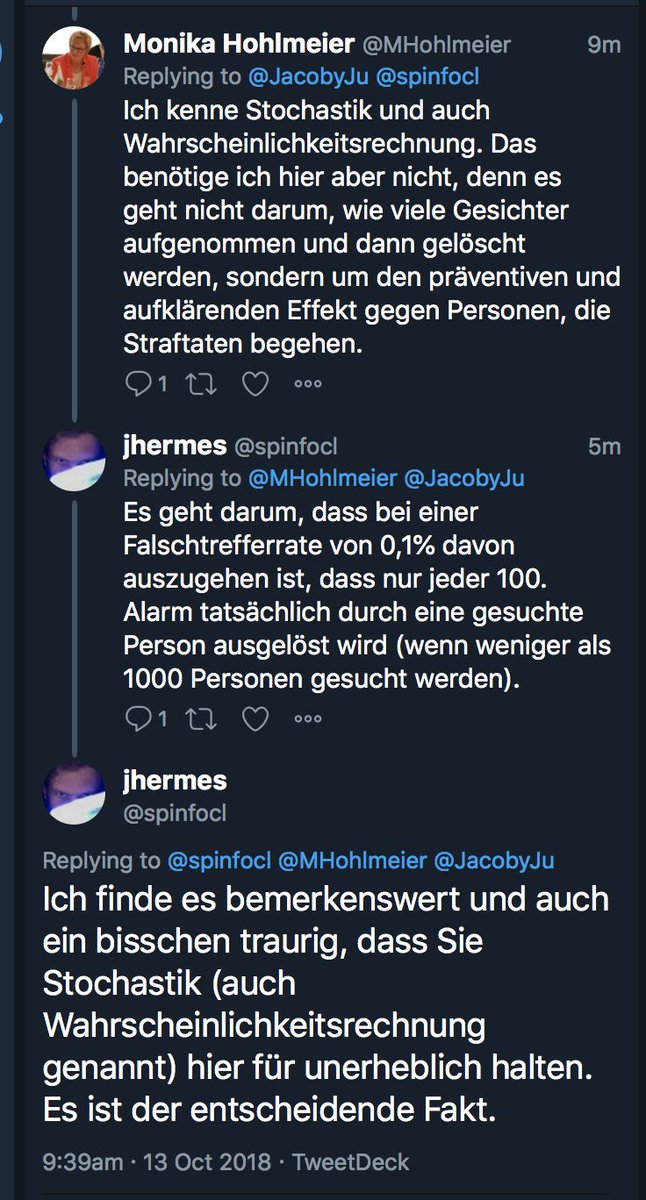Open more options on jhermes' 5m tweet
The image size is (646, 1200).
[x=308, y=718]
